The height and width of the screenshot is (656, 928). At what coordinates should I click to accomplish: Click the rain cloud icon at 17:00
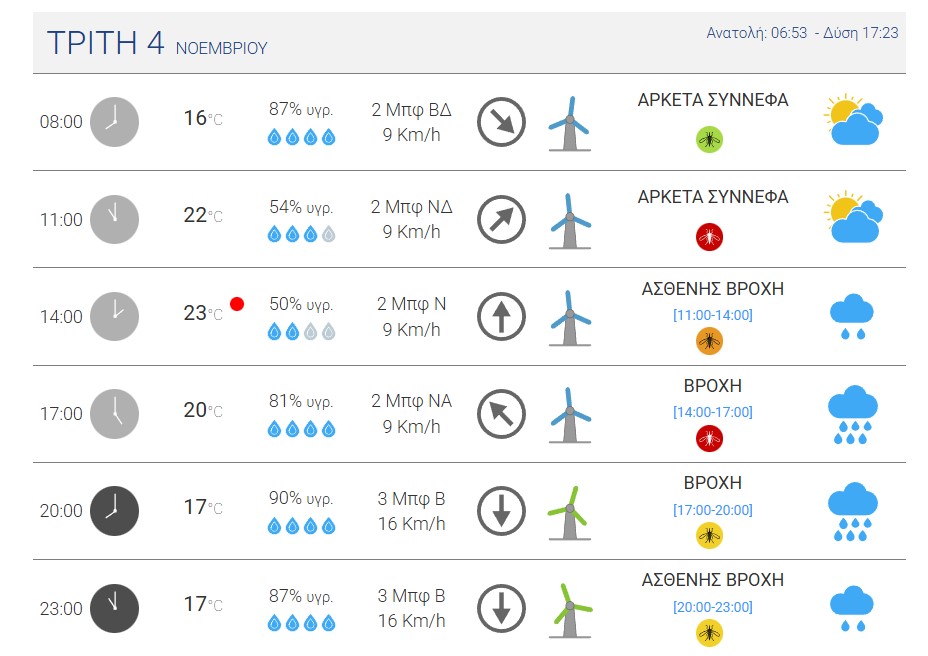[x=852, y=414]
